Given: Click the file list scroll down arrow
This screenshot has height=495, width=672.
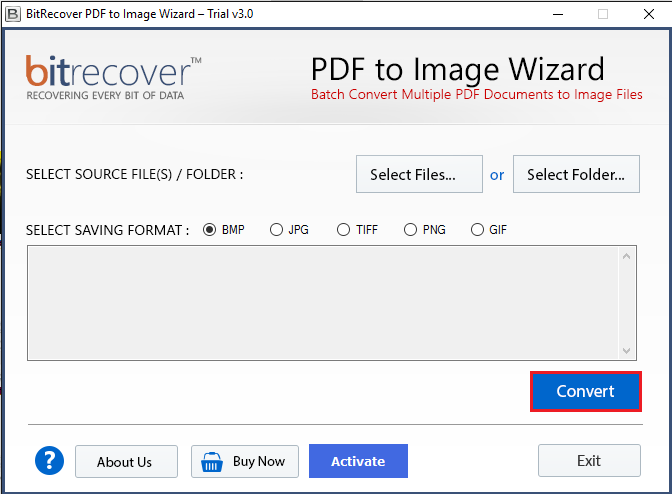Looking at the screenshot, I should pos(627,351).
